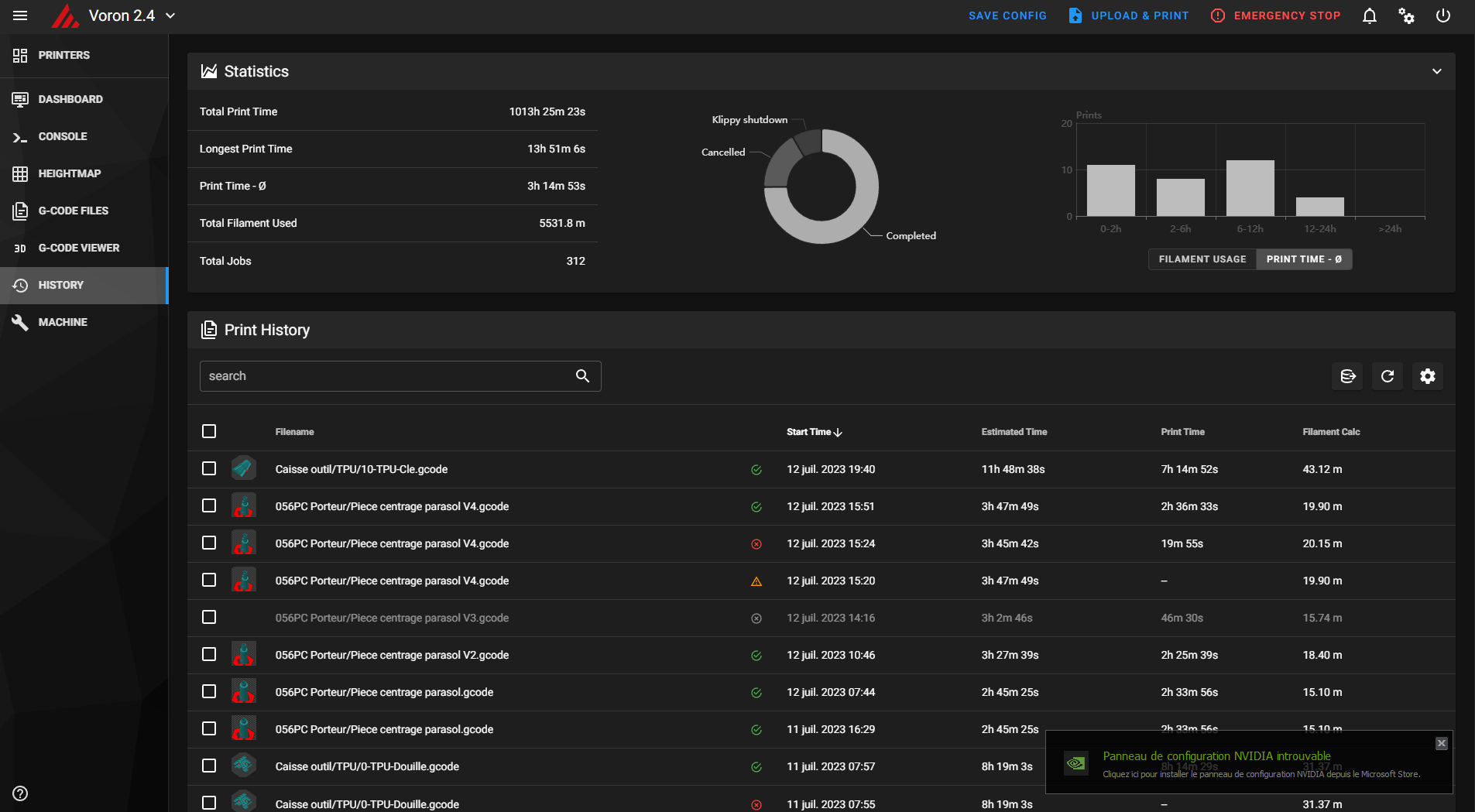This screenshot has width=1475, height=812.
Task: Check the parasol.gcode 12 juil. 07:44 checkbox
Action: [x=209, y=691]
